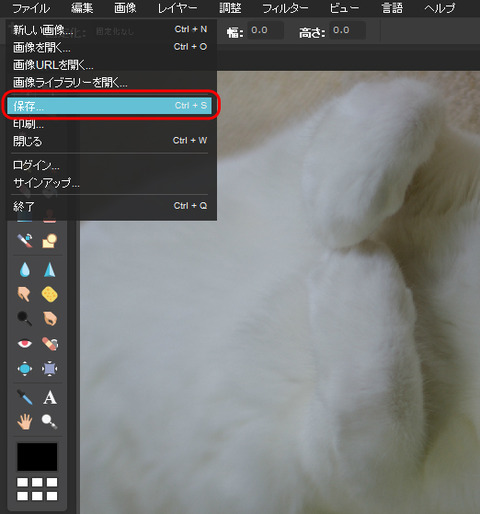The height and width of the screenshot is (514, 480).
Task: Choose 画像を開く... menu entry
Action: click(110, 47)
